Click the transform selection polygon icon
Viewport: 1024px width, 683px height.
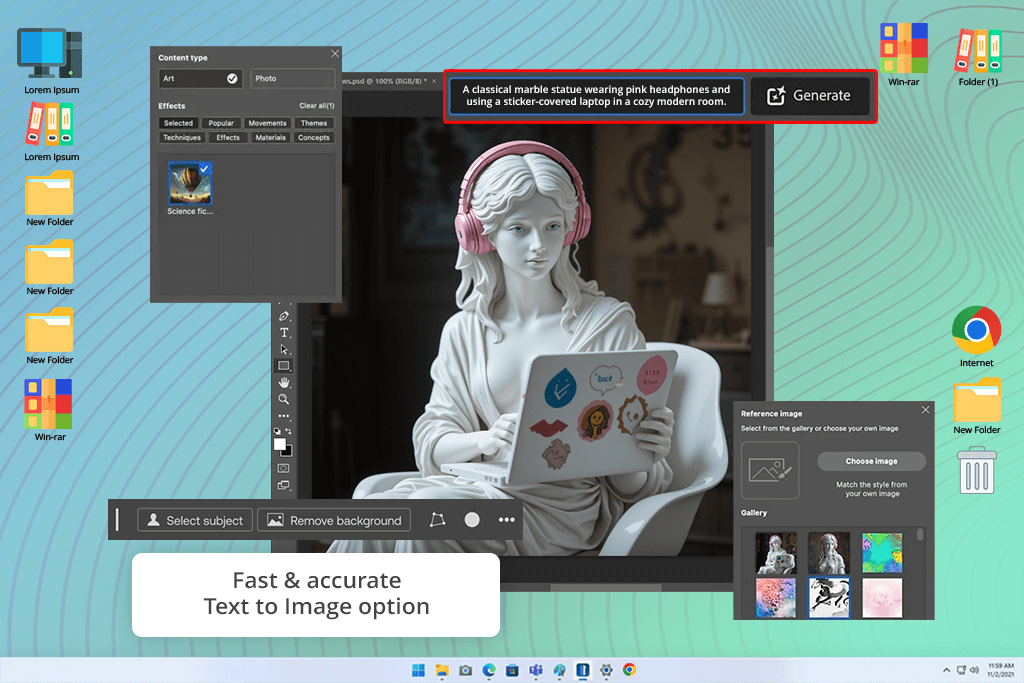pos(437,520)
